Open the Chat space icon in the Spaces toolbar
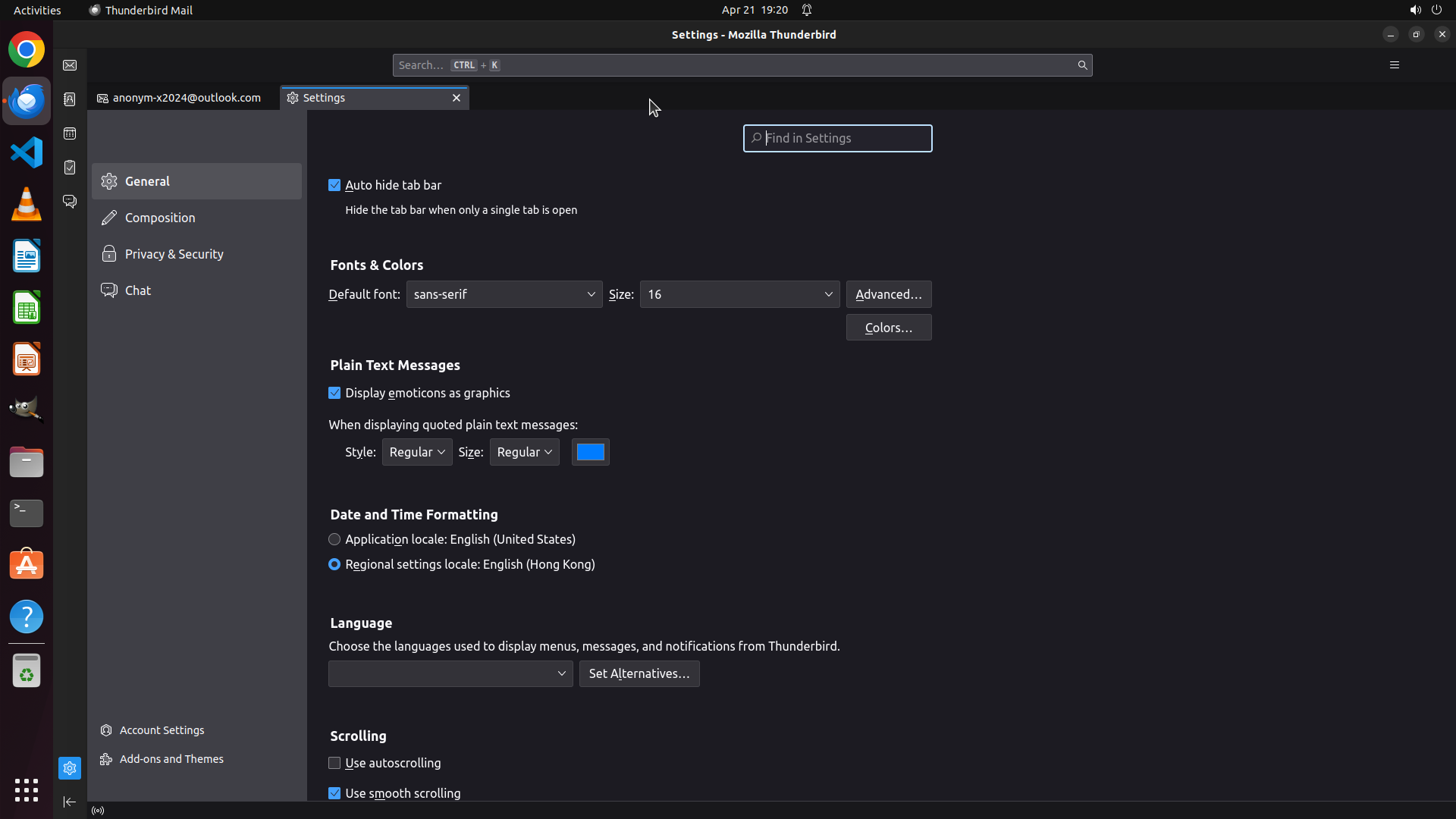 70,201
